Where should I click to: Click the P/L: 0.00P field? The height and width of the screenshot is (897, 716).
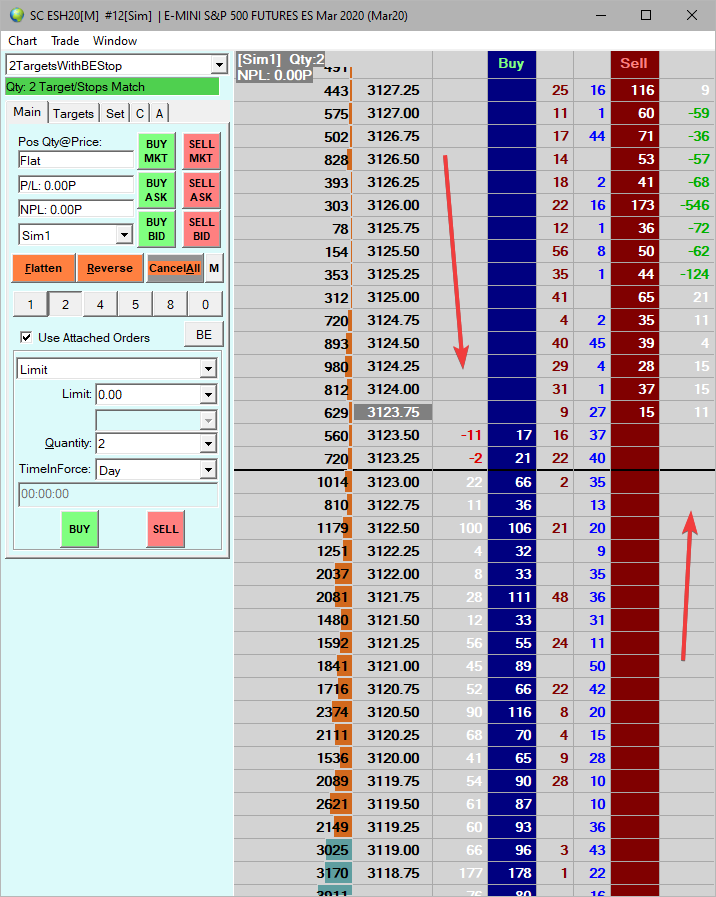(76, 185)
